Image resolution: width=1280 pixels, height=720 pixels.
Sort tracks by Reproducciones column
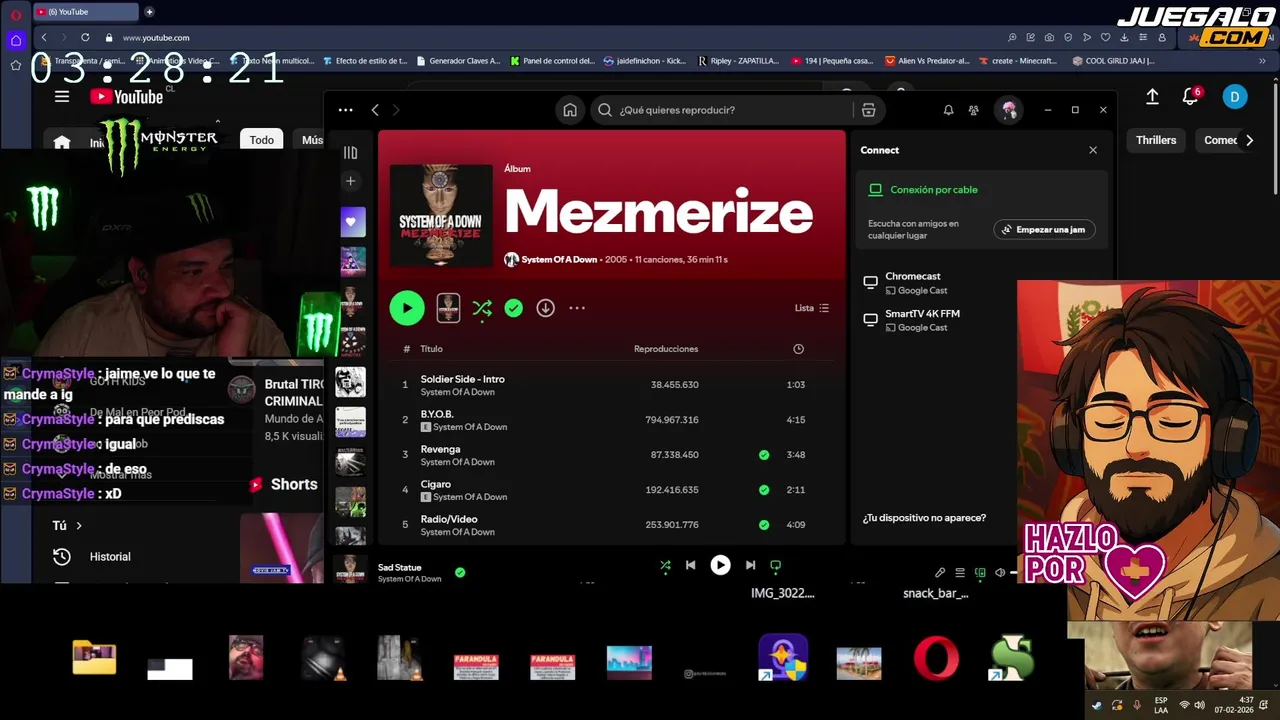tap(666, 349)
